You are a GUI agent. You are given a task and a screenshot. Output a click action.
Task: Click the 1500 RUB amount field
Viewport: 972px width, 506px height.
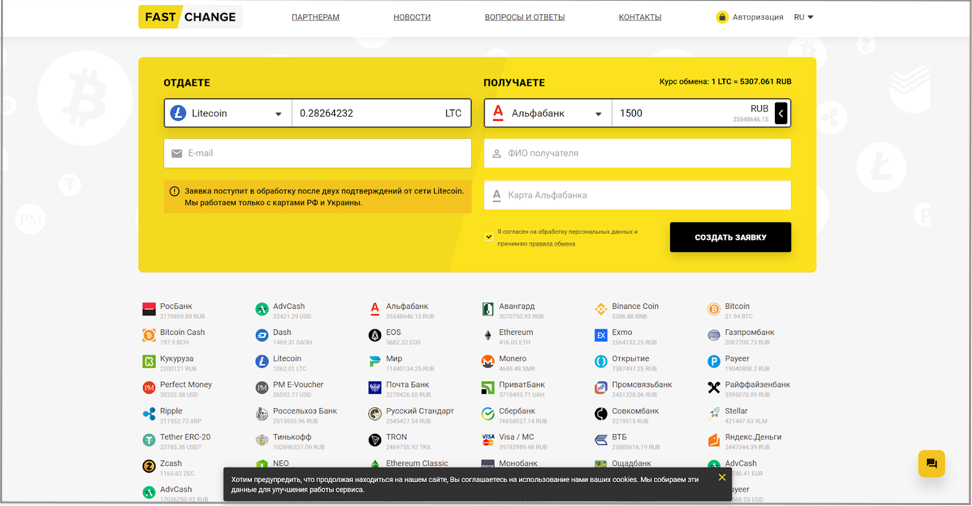coord(692,113)
